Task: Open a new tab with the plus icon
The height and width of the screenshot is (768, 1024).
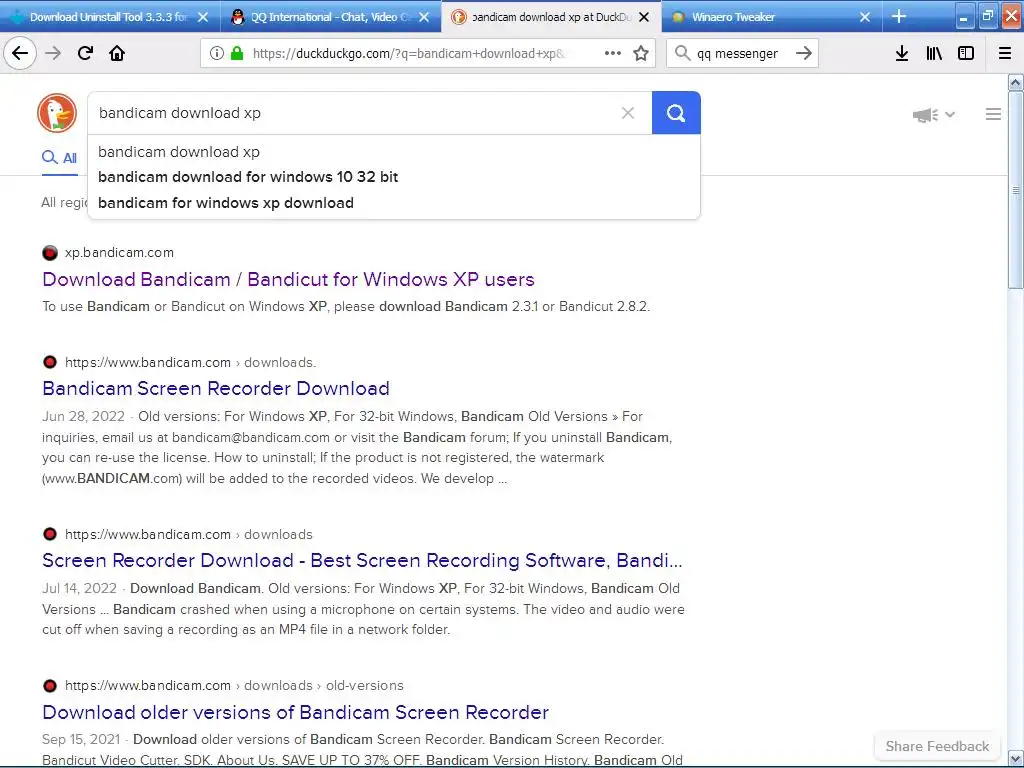Action: (x=899, y=16)
